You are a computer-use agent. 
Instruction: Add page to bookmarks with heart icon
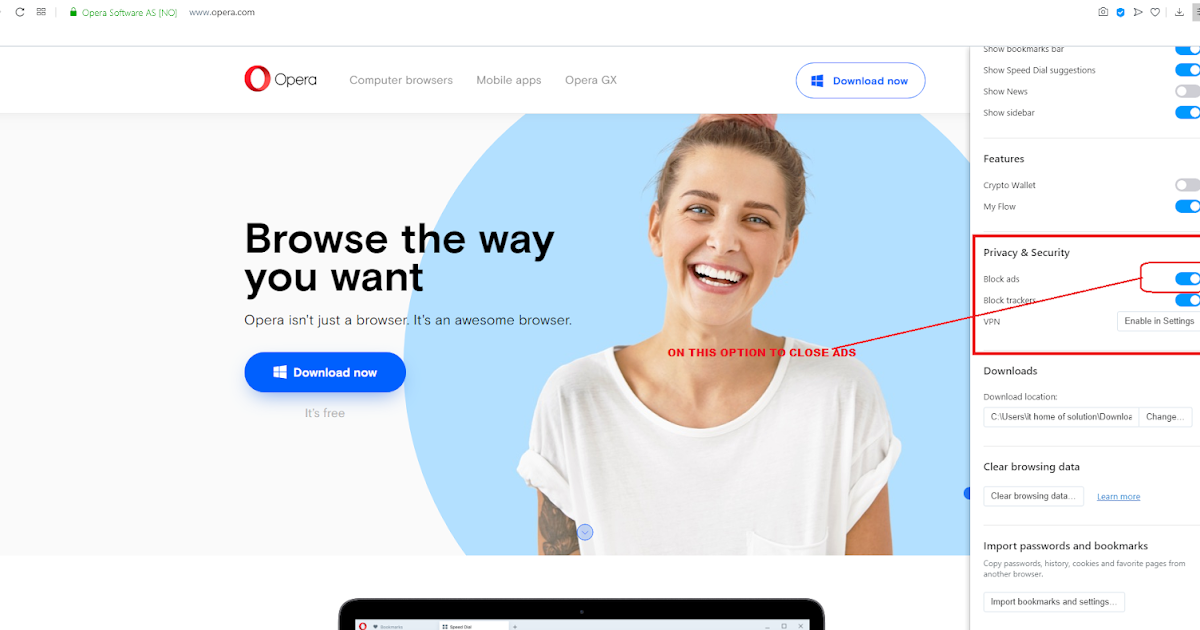pyautogui.click(x=1155, y=12)
